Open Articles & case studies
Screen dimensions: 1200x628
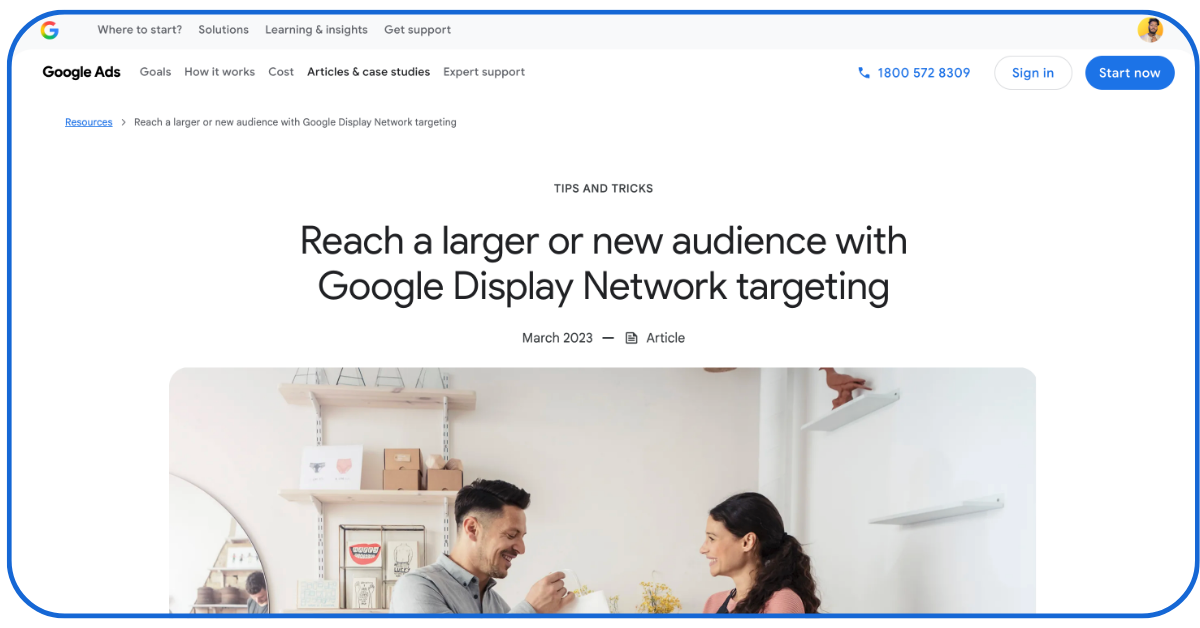point(368,72)
